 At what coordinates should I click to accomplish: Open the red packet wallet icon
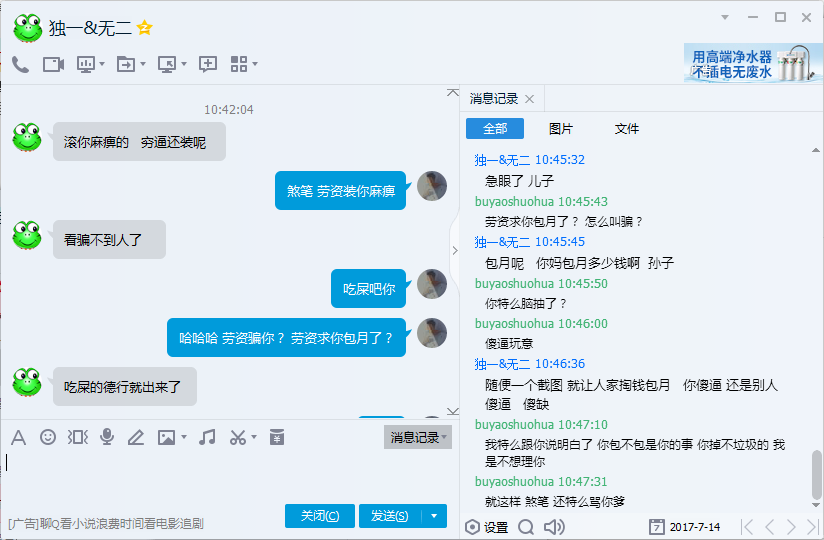tap(277, 437)
